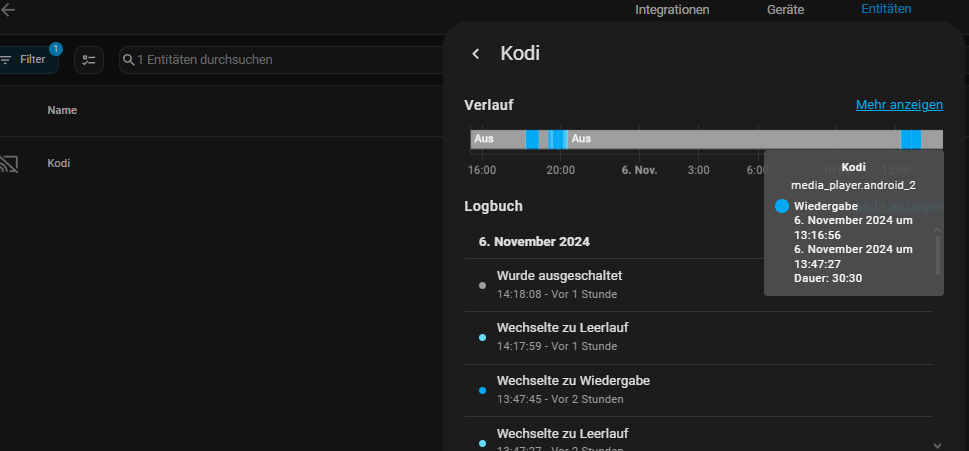The width and height of the screenshot is (969, 451).
Task: Click the back chevron next to Kodi title
Action: 476,54
